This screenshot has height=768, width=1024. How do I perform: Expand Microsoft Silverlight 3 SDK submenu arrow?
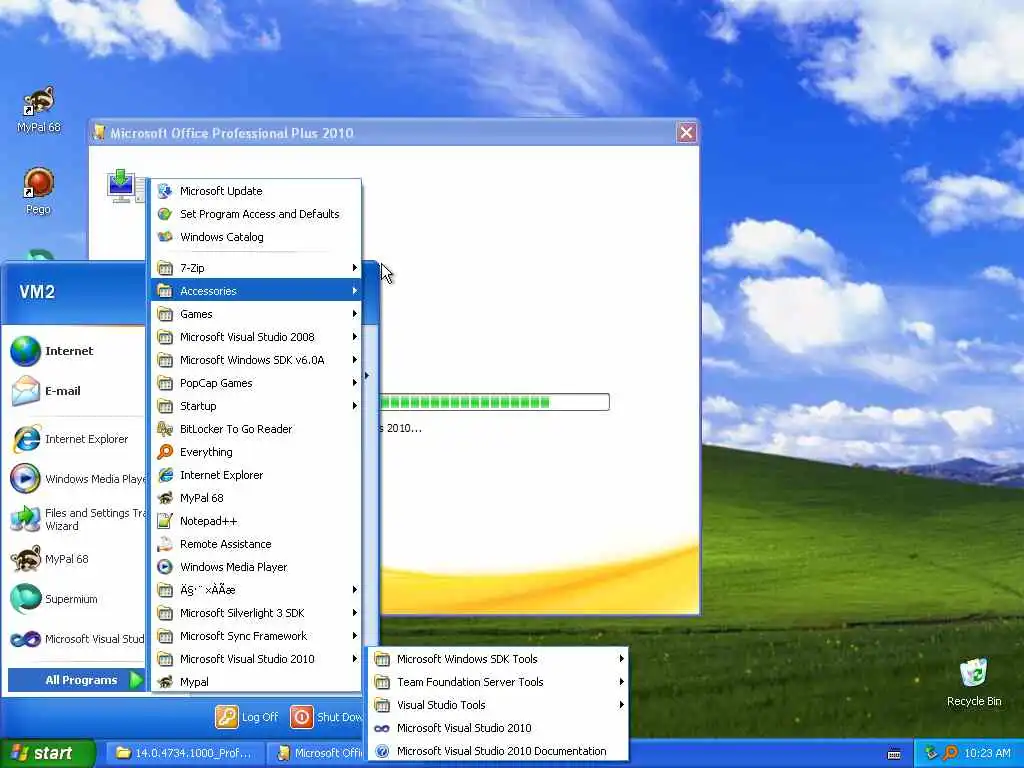click(355, 613)
